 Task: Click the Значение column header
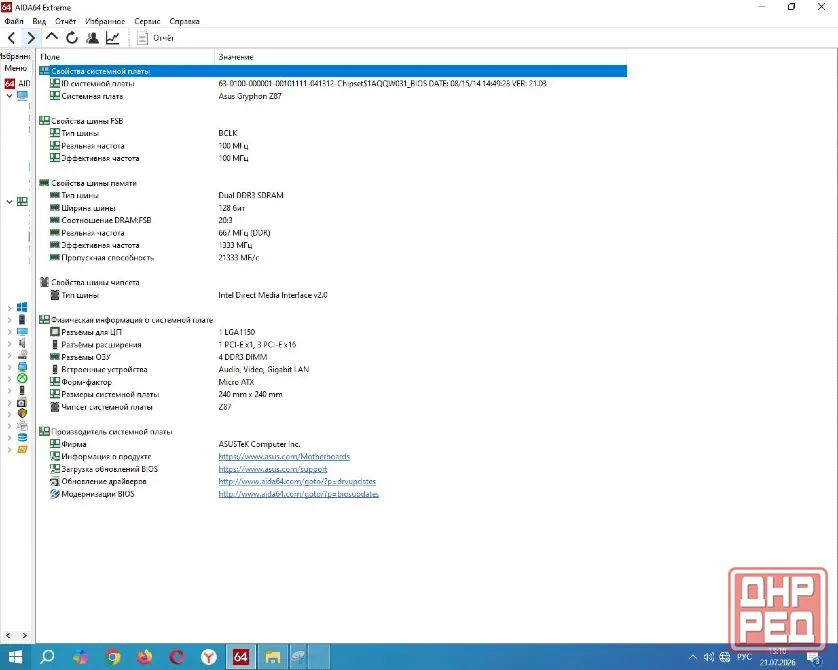(421, 57)
